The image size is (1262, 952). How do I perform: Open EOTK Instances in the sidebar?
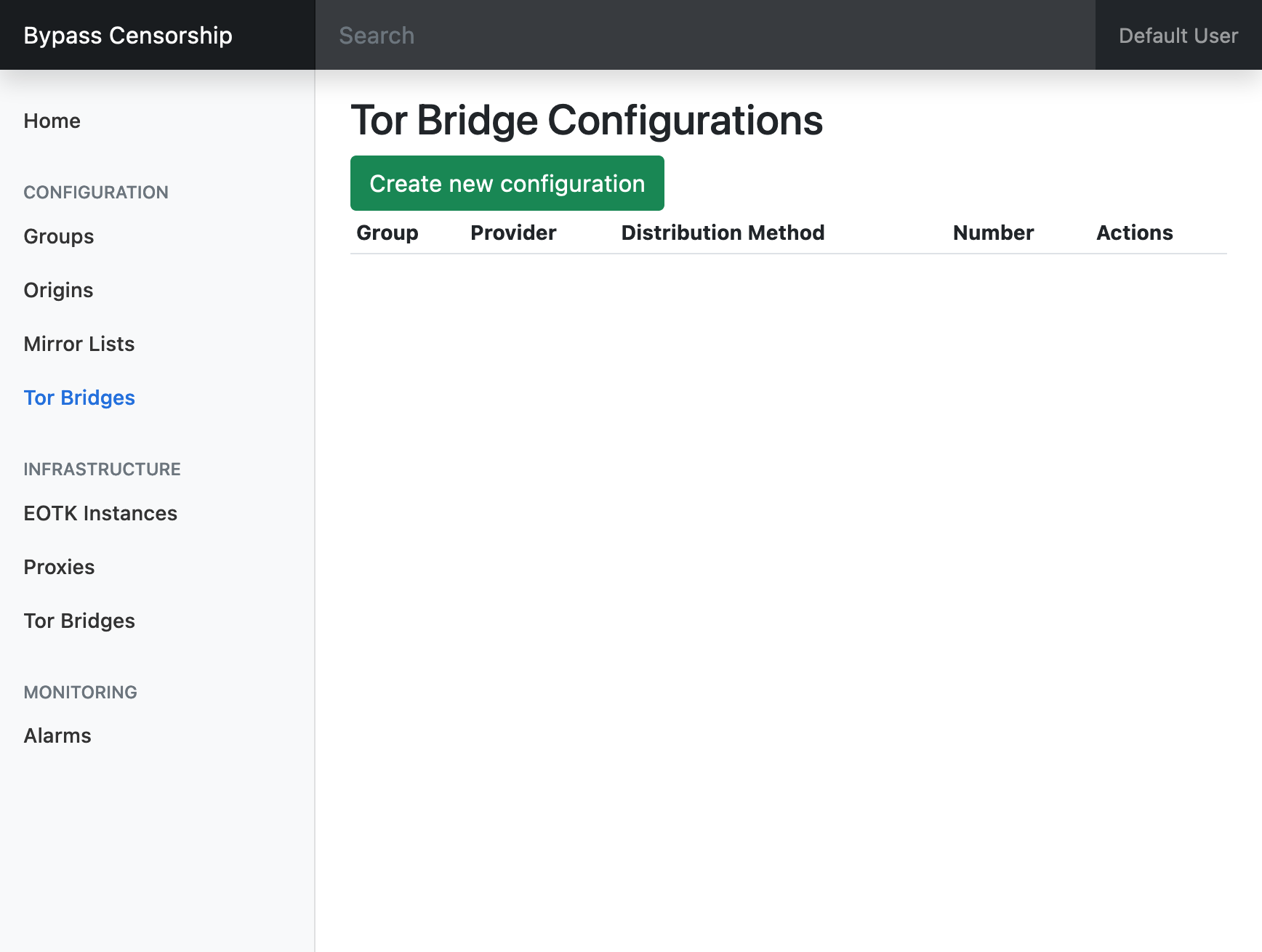[100, 513]
